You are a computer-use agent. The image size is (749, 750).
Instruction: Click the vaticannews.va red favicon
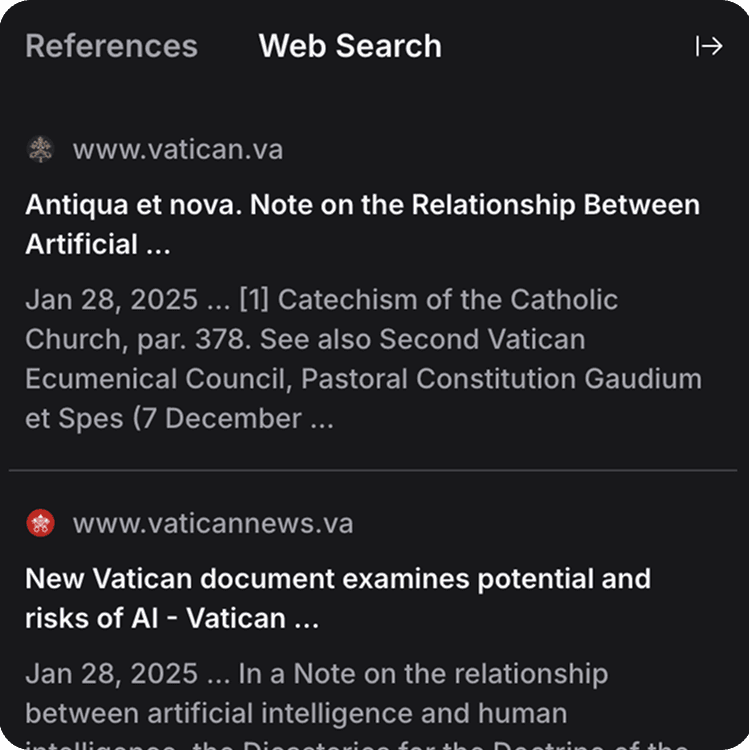click(40, 523)
